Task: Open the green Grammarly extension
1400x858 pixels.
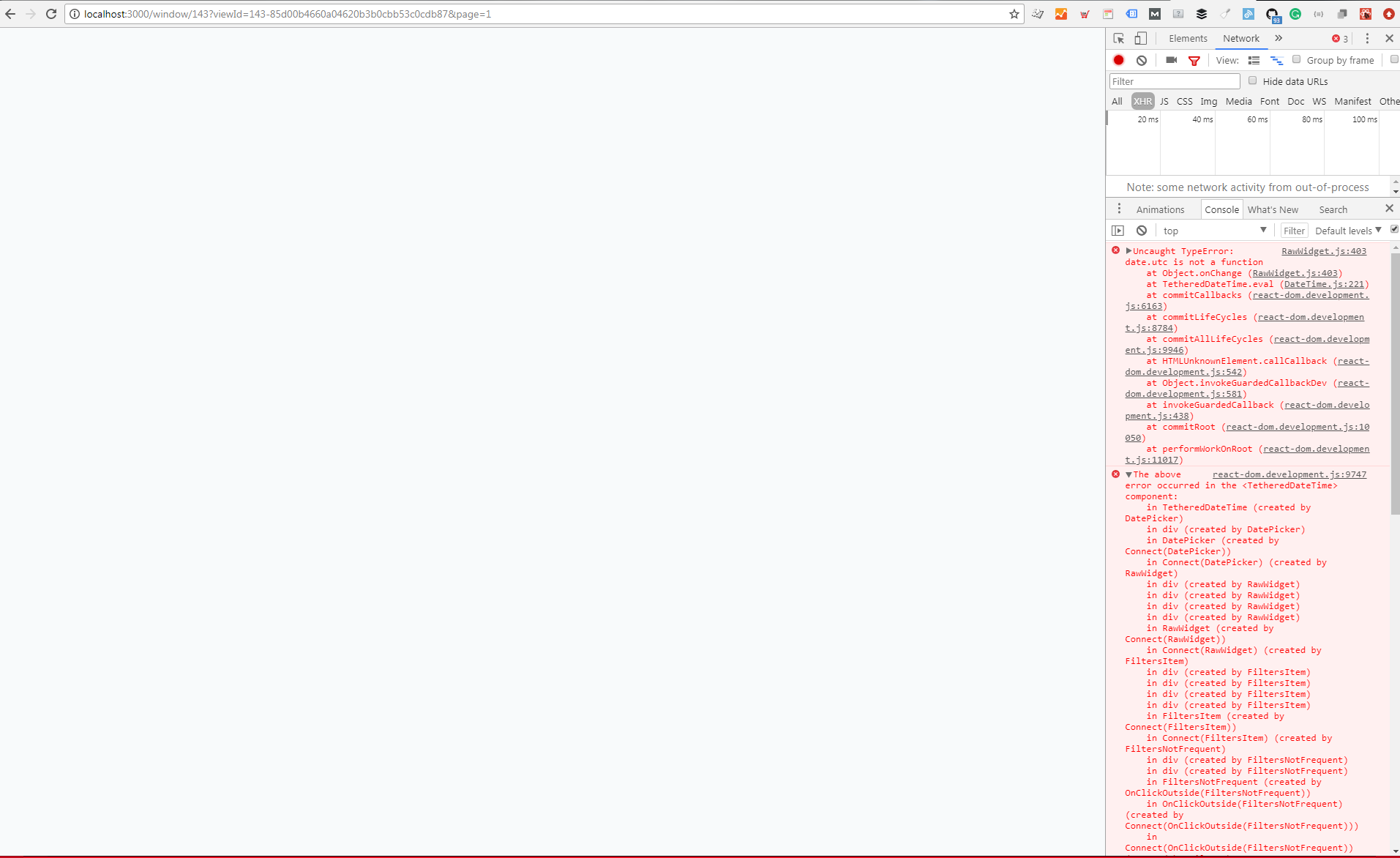Action: coord(1295,14)
